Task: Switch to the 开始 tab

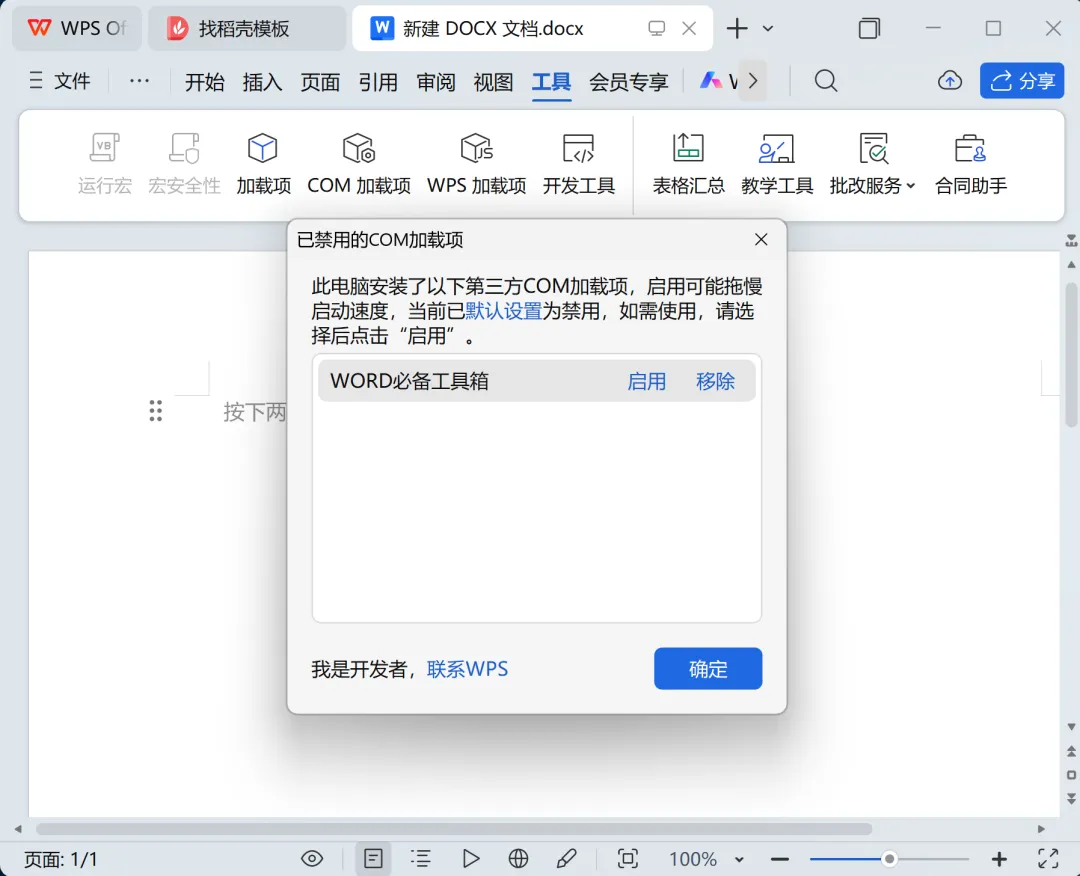Action: point(205,82)
